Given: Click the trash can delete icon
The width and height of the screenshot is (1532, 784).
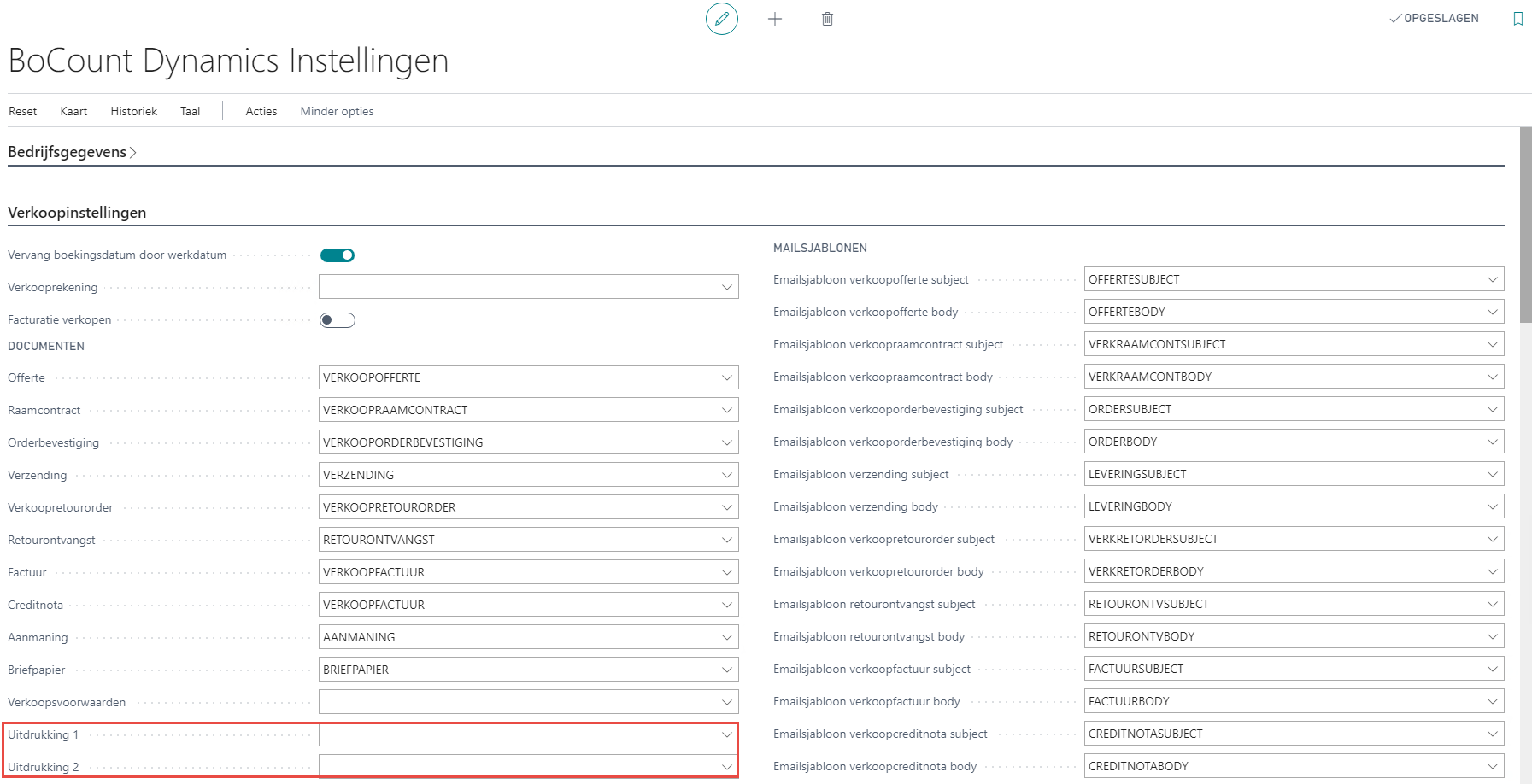Looking at the screenshot, I should coord(827,19).
